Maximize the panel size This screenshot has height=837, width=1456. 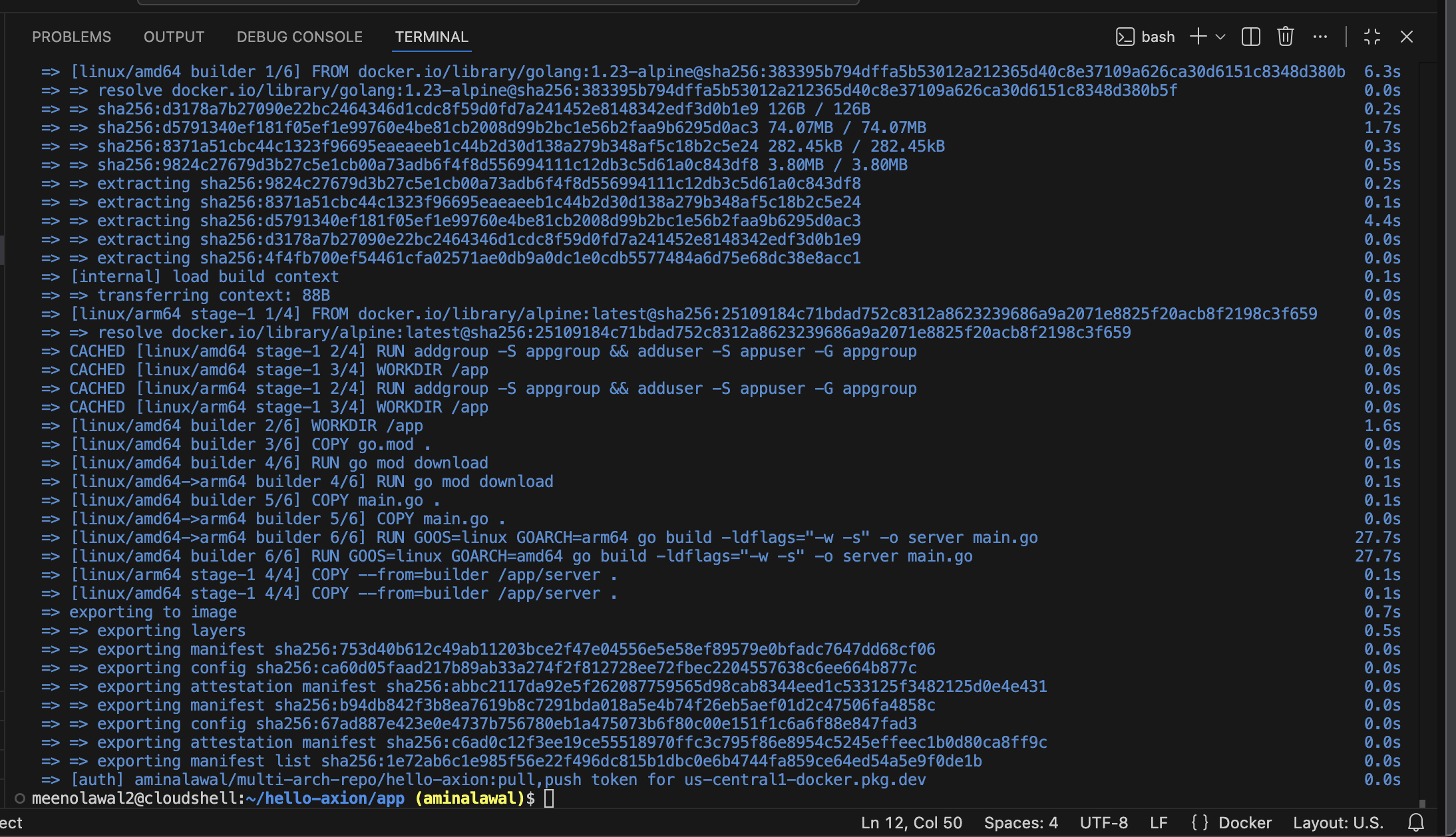click(x=1372, y=37)
